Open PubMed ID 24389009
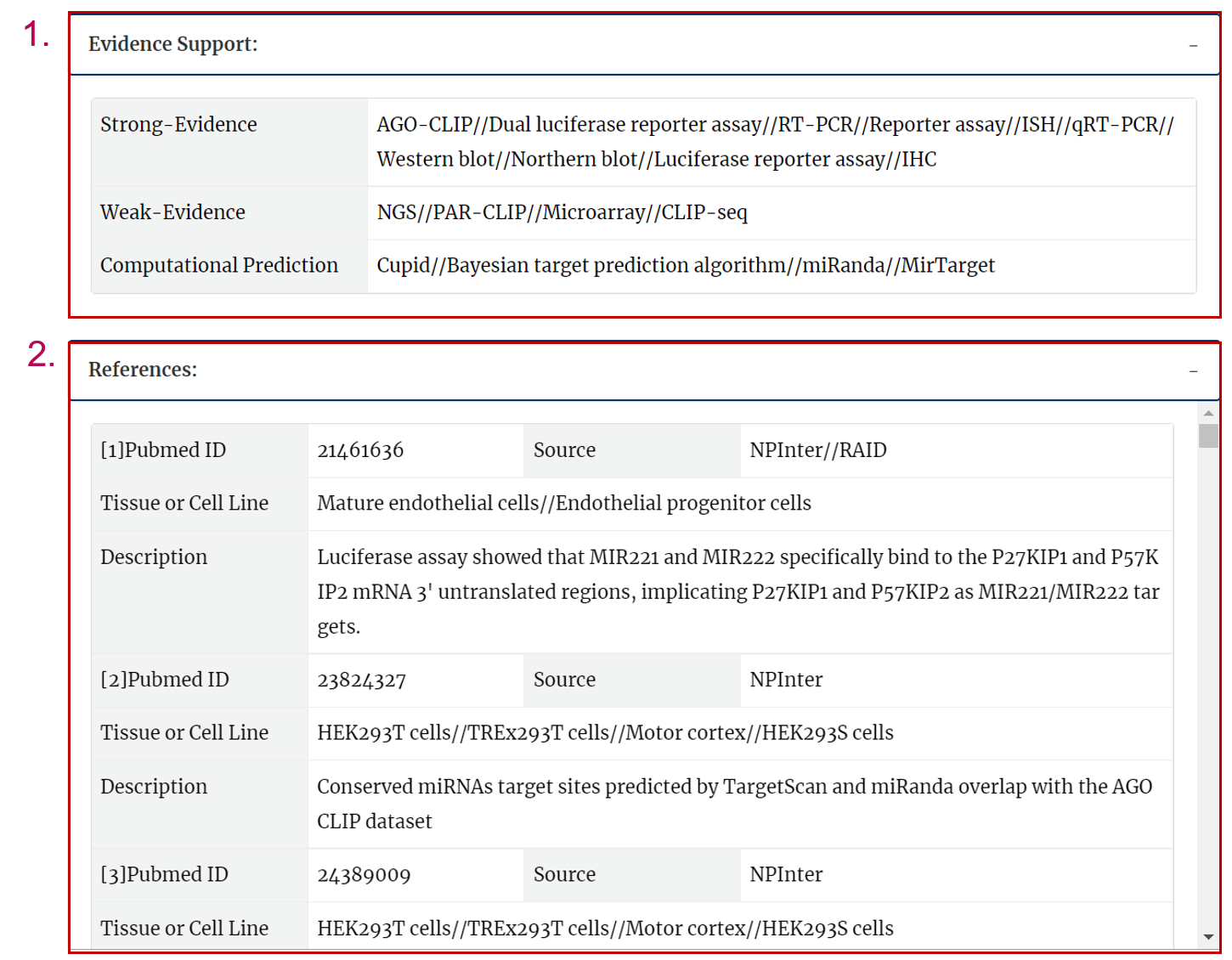This screenshot has width=1232, height=960. [364, 875]
